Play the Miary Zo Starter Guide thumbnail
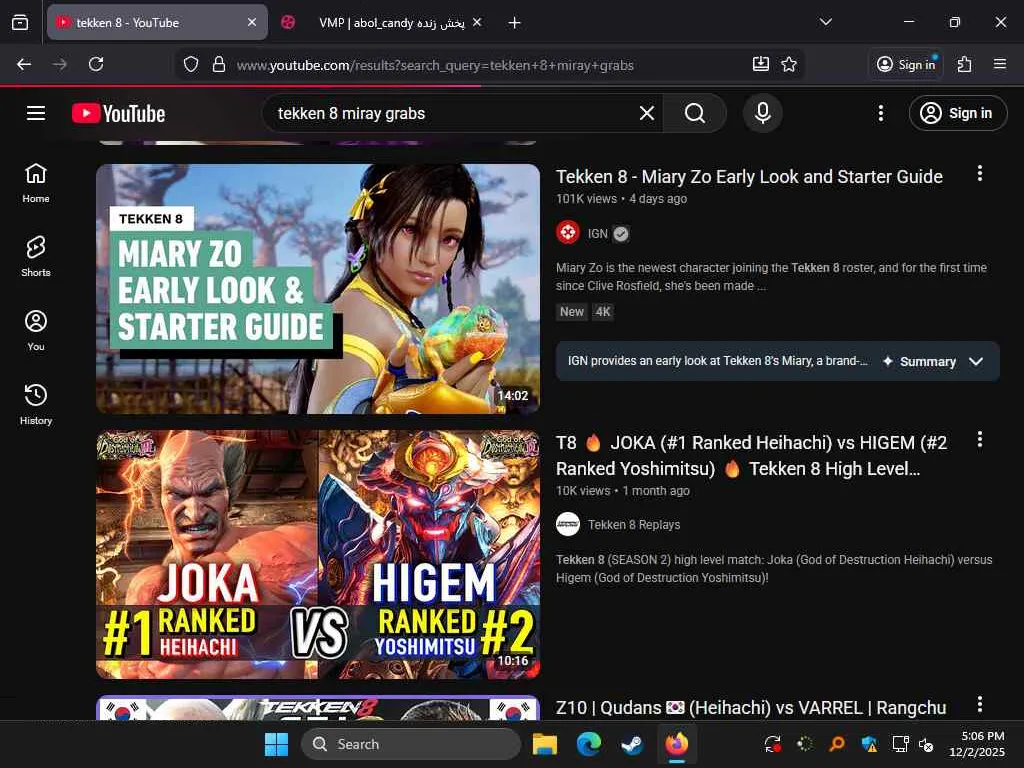Image resolution: width=1024 pixels, height=768 pixels. [x=318, y=289]
